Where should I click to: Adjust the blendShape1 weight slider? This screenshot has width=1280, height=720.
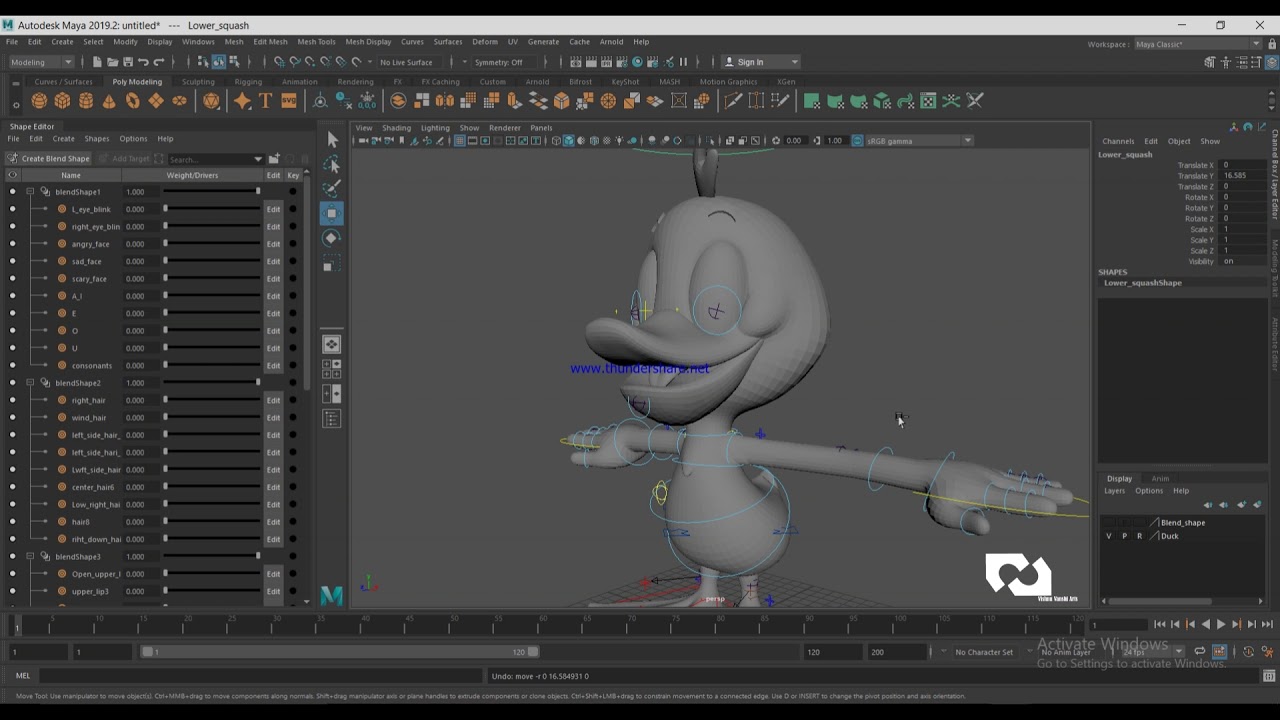point(211,191)
